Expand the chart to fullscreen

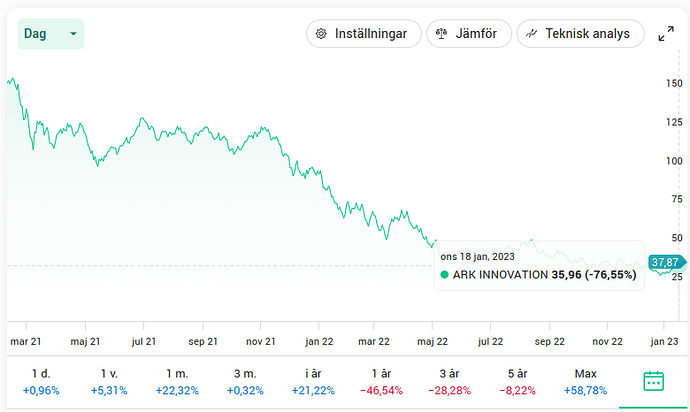coord(666,34)
